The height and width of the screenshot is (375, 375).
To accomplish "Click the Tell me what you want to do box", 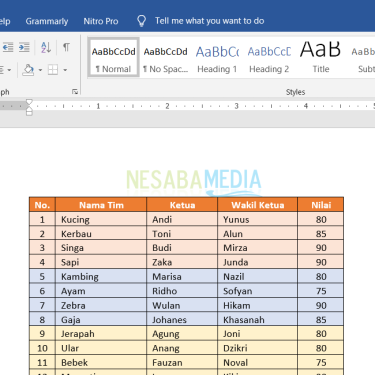I will pos(209,21).
